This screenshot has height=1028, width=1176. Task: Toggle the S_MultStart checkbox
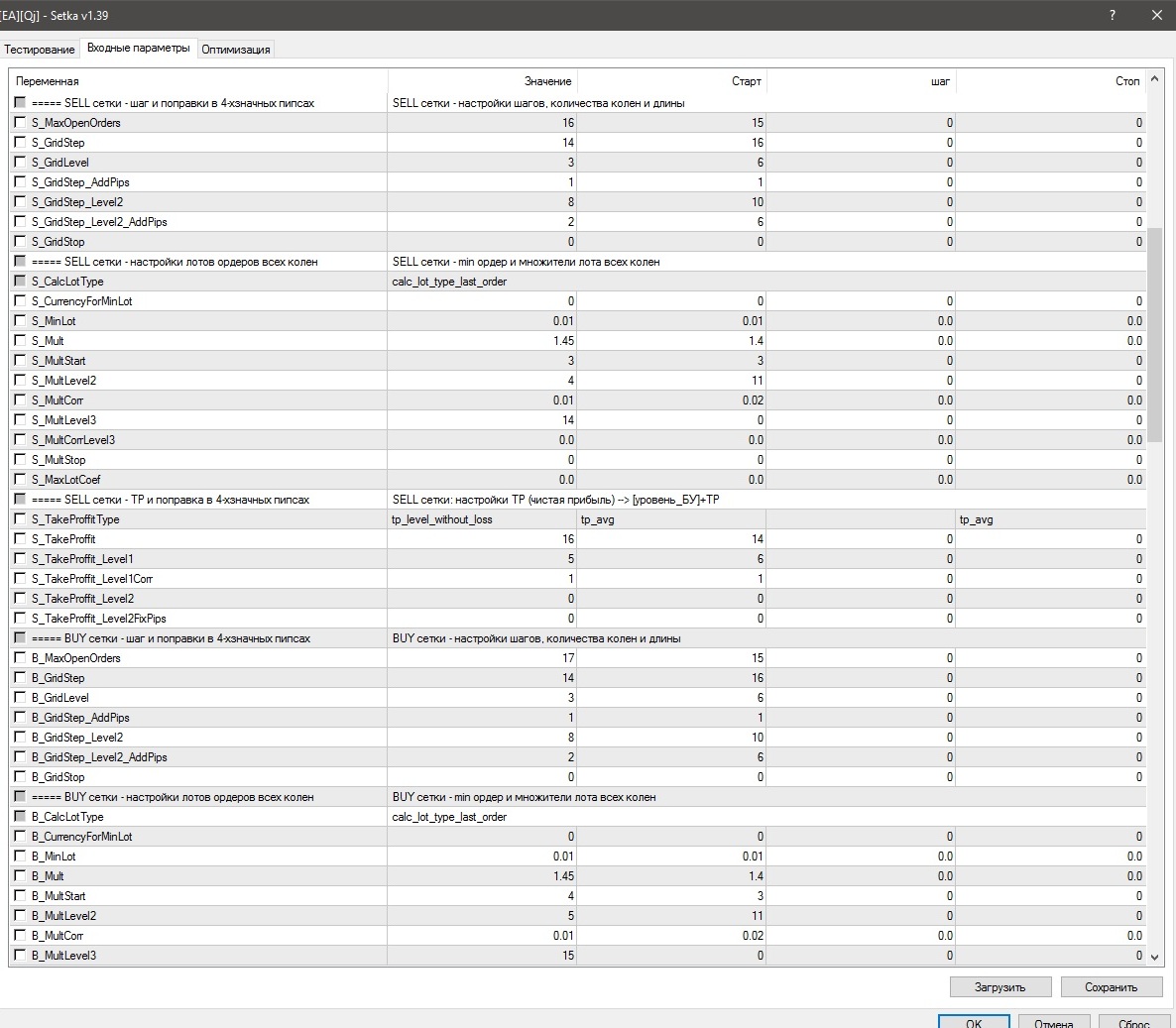20,360
